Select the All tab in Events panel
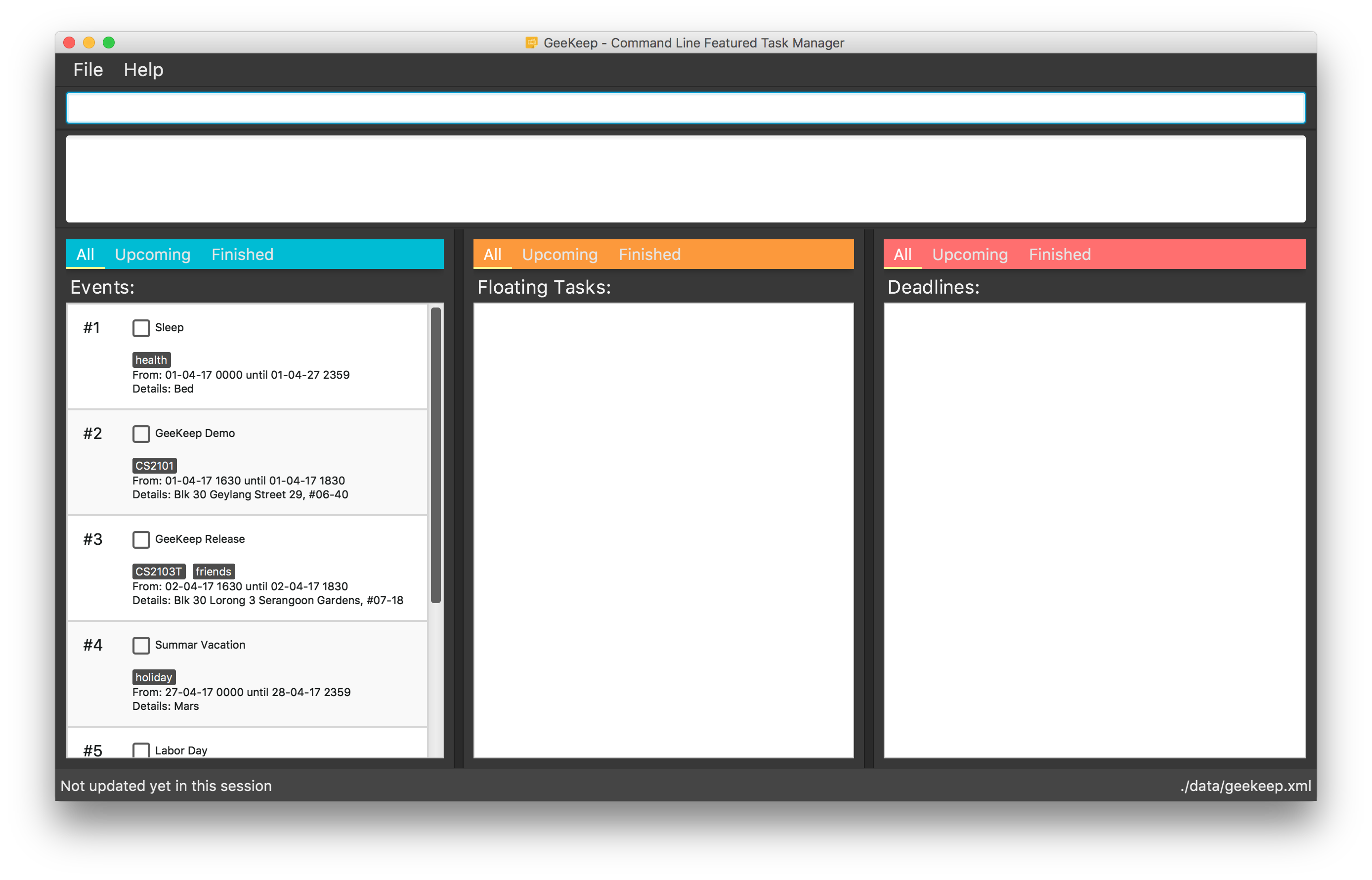 [86, 254]
